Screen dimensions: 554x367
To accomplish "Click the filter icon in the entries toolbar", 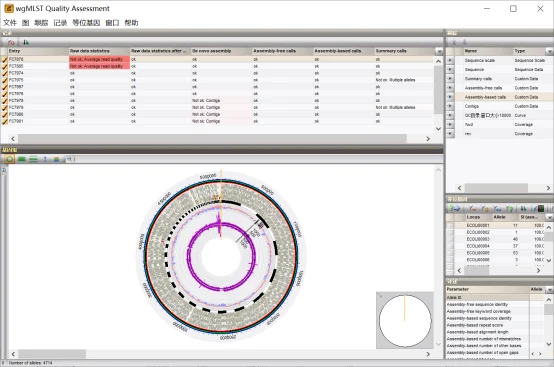I will point(11,42).
